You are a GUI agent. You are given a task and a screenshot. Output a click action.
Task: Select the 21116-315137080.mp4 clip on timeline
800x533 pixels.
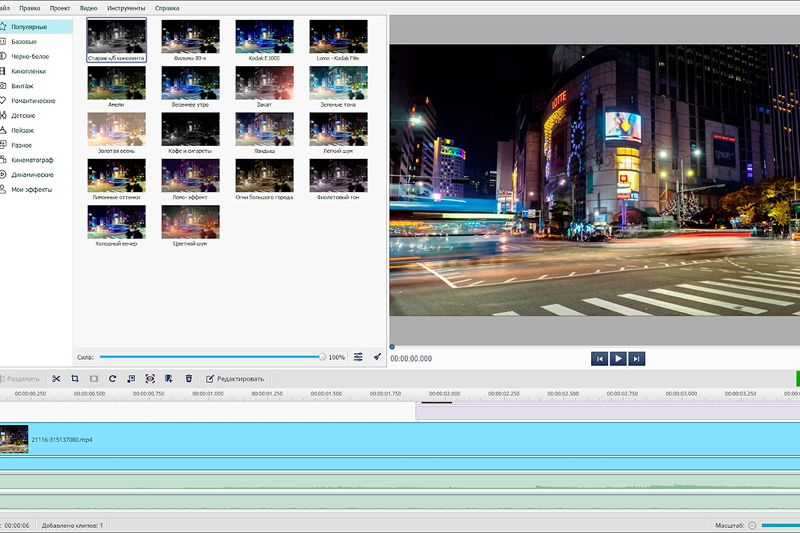[x=400, y=439]
